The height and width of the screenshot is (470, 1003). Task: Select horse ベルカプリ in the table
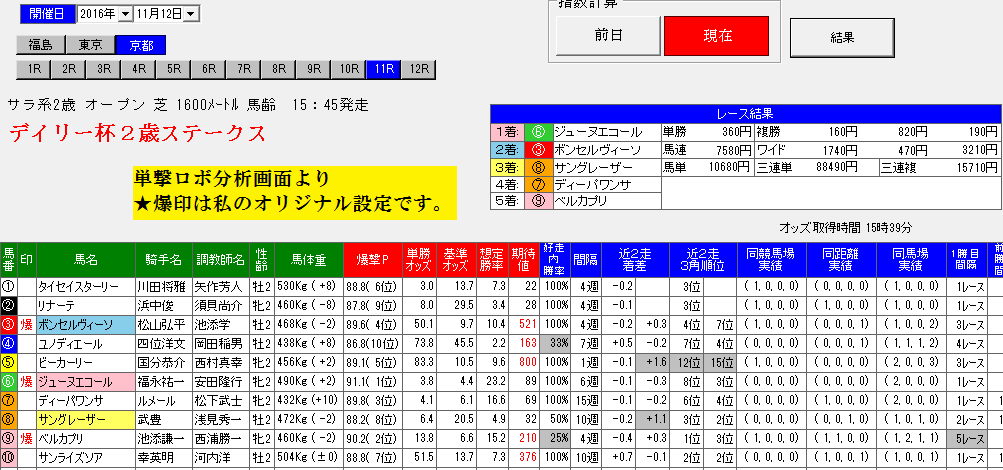click(x=86, y=439)
